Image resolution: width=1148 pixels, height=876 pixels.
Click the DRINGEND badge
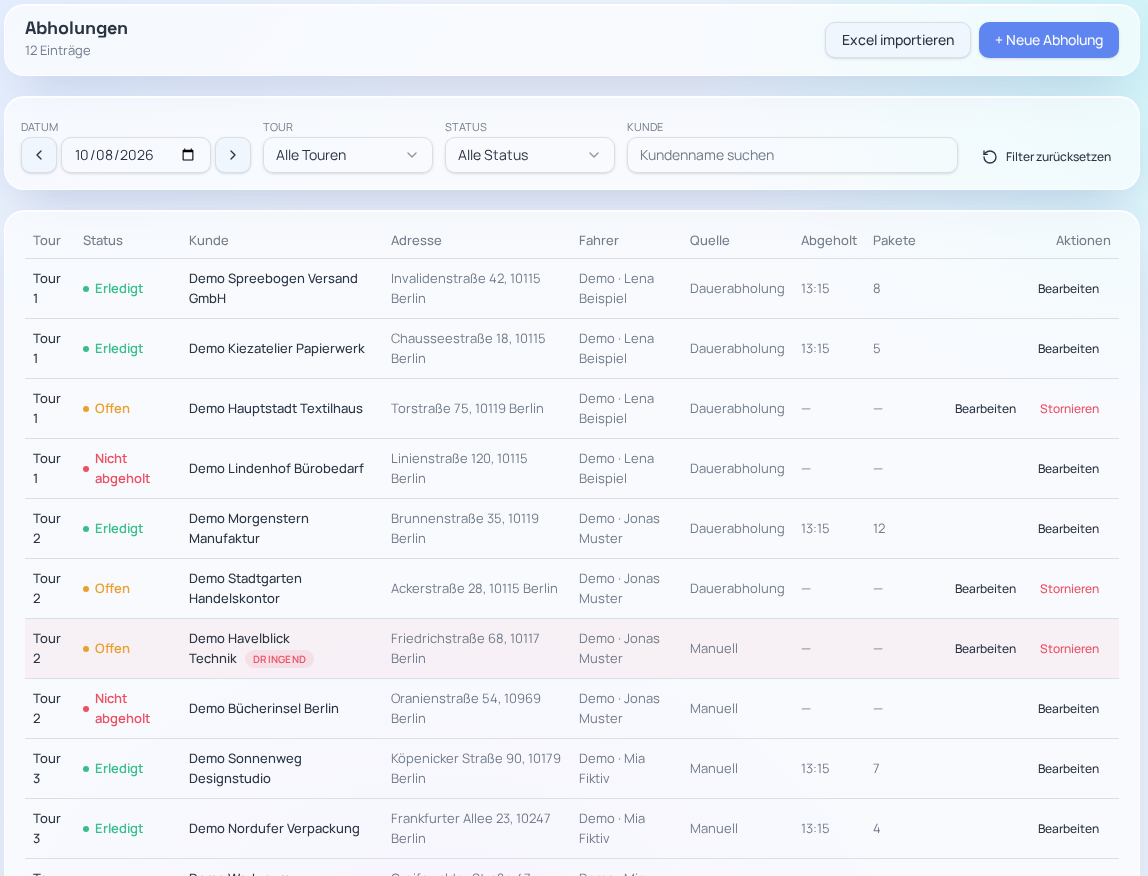[x=279, y=659]
